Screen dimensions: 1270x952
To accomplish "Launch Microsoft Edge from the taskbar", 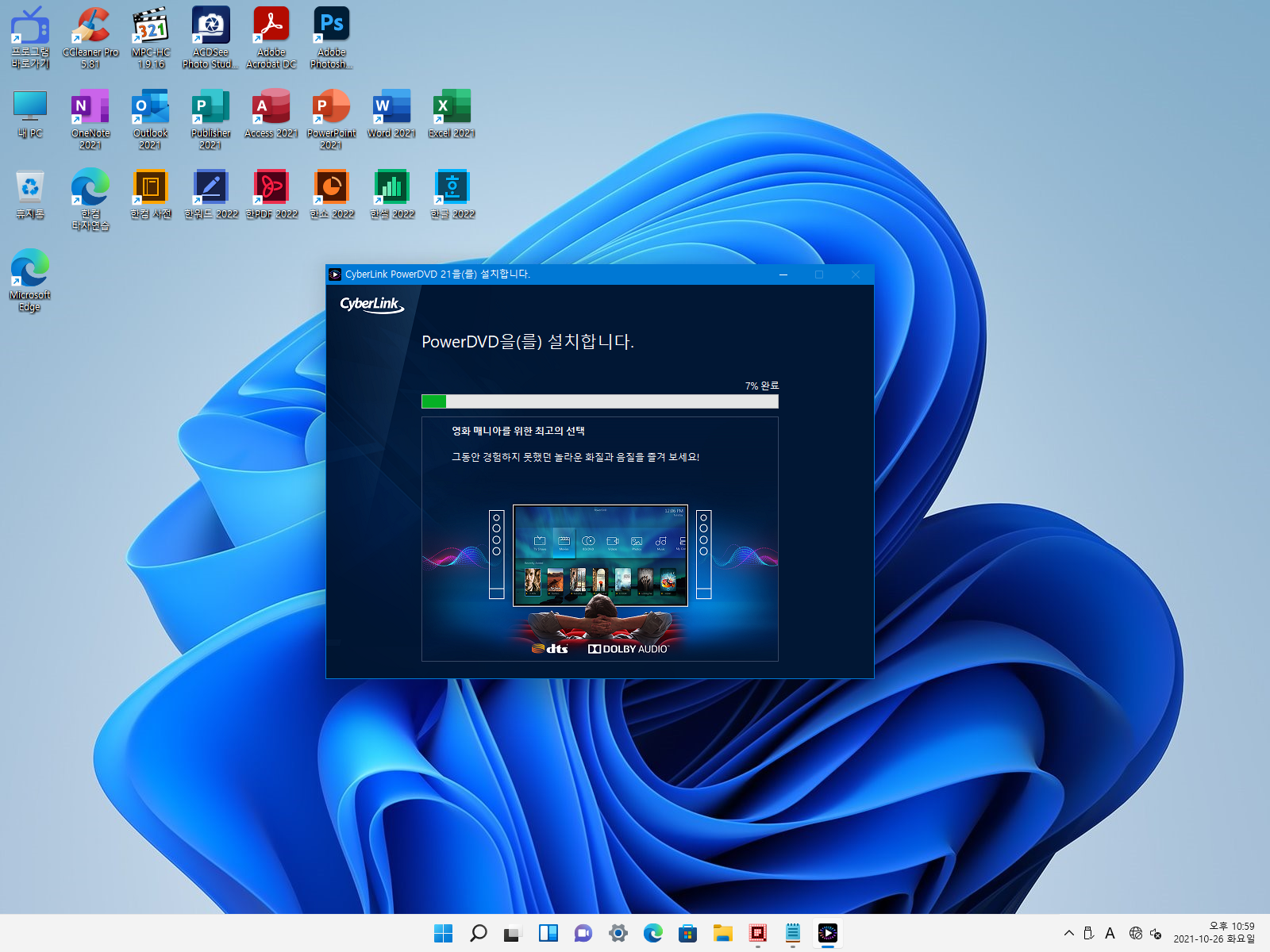I will point(653,934).
